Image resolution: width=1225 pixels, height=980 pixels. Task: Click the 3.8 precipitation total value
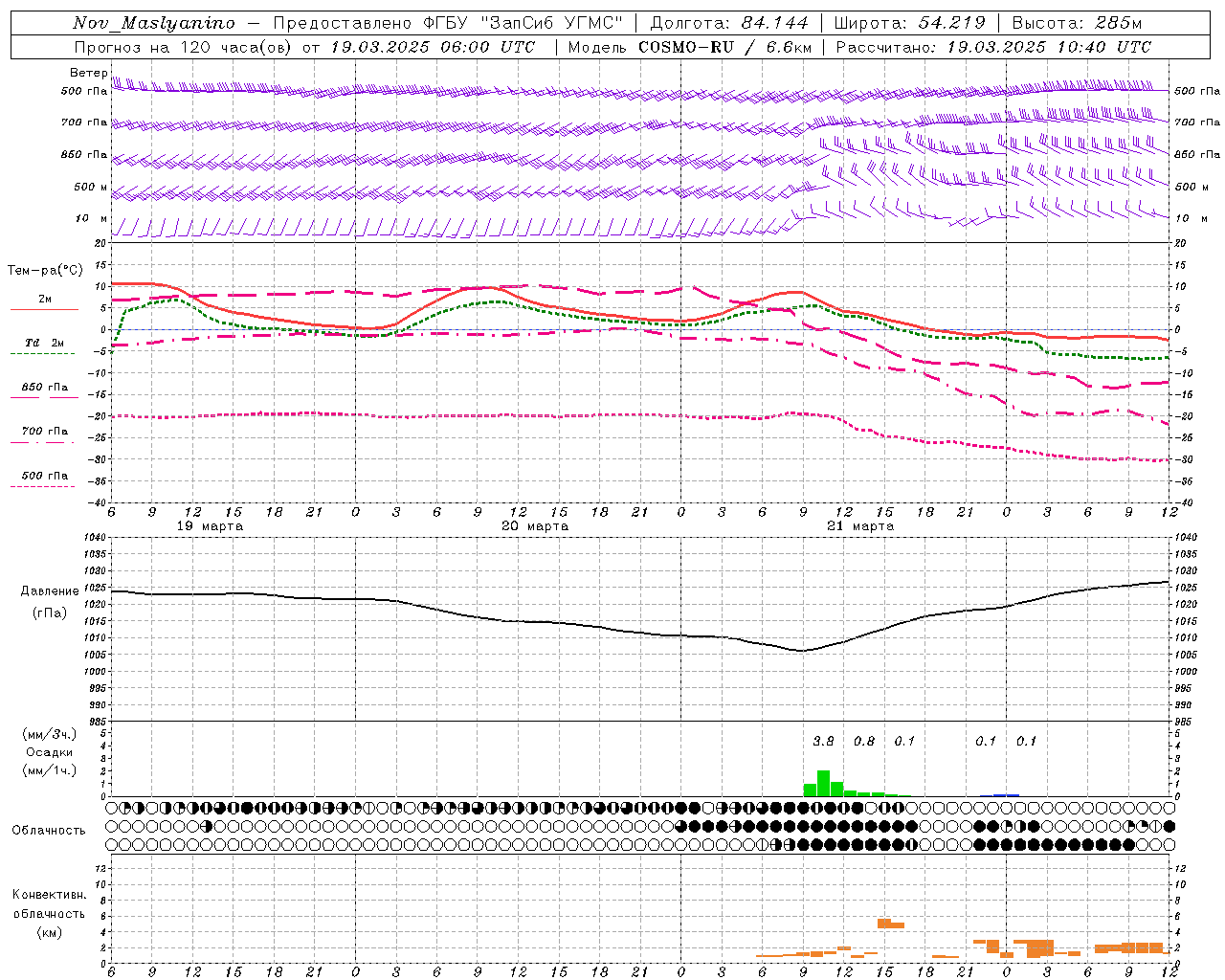coord(823,741)
